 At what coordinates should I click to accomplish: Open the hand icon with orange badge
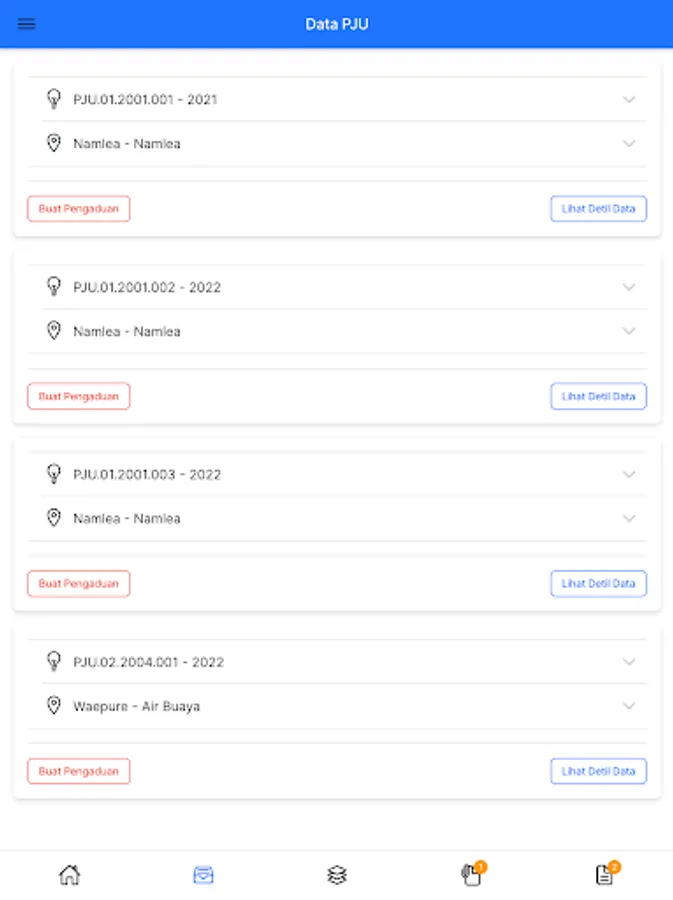point(471,875)
